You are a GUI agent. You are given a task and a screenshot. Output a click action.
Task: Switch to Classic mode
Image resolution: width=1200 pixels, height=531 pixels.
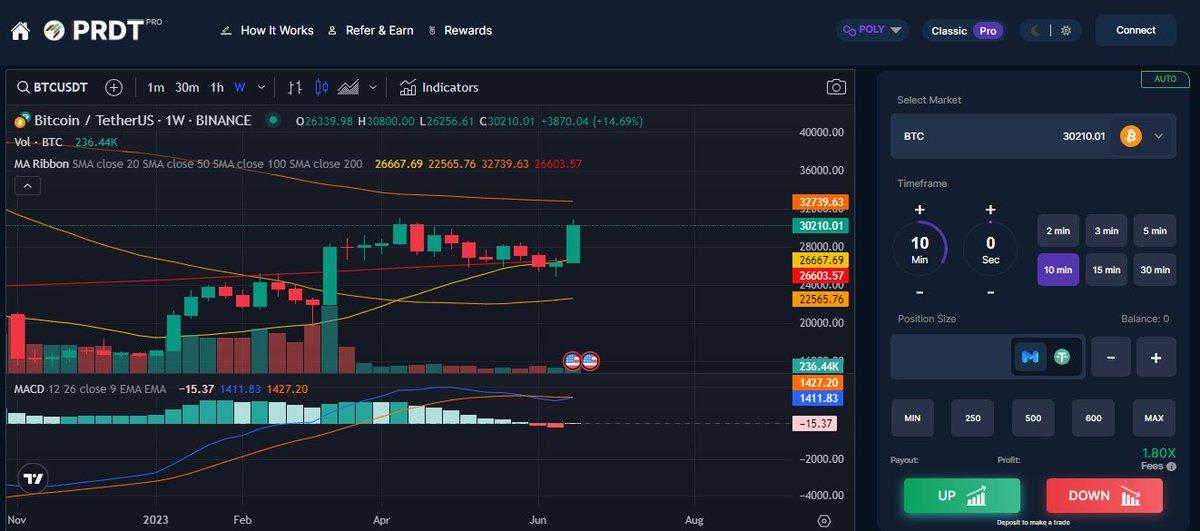949,30
